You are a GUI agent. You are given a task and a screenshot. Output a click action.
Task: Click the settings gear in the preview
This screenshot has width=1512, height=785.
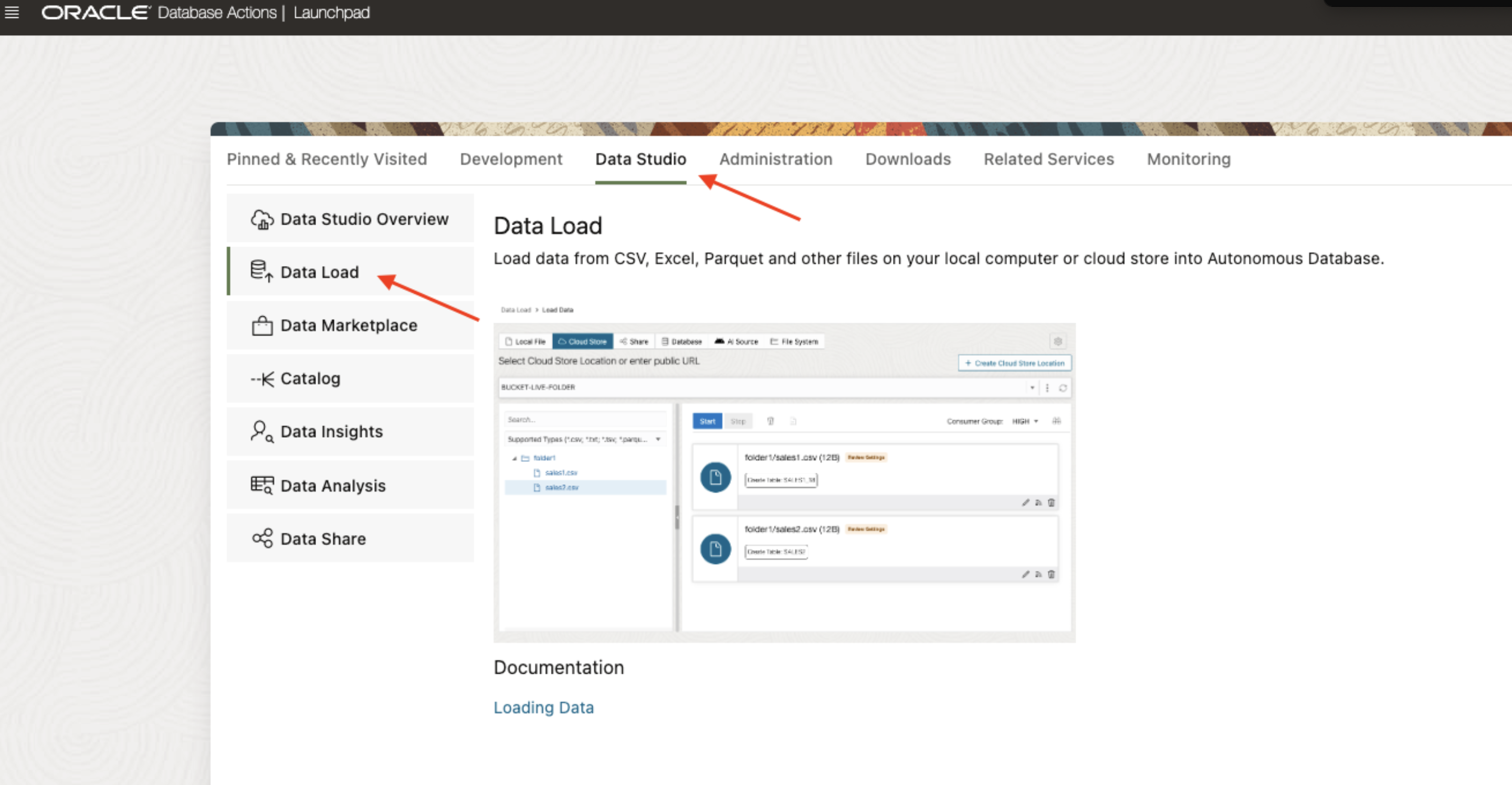(1058, 342)
